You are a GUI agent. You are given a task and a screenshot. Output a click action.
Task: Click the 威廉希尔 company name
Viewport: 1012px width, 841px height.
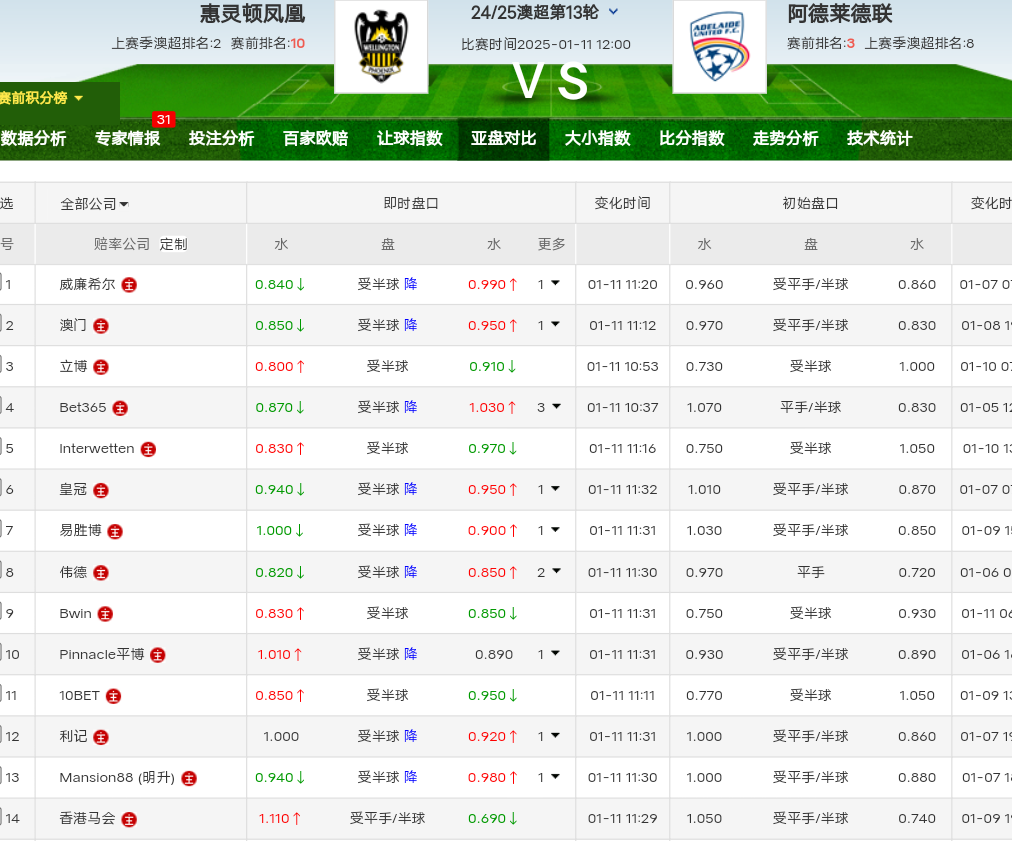[x=87, y=285]
